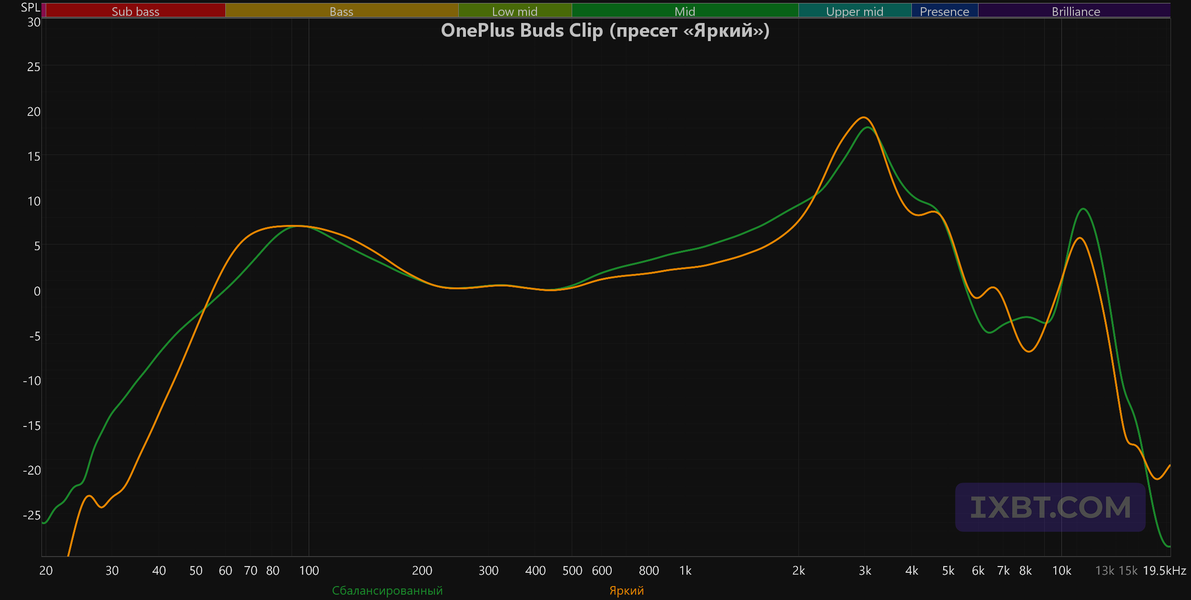The image size is (1191, 600).
Task: Click the 3k frequency tick label
Action: click(864, 570)
